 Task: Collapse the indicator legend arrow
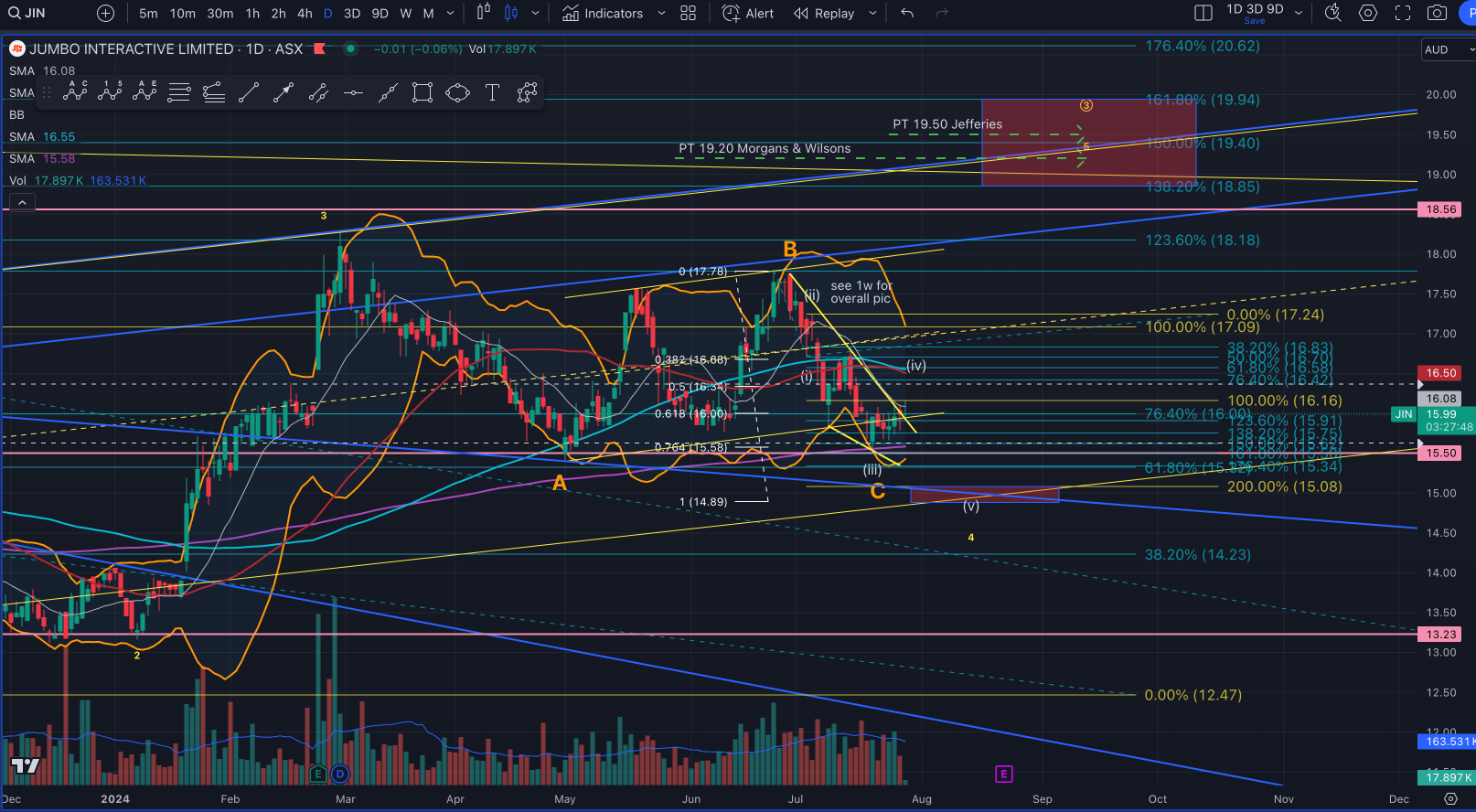coord(22,202)
